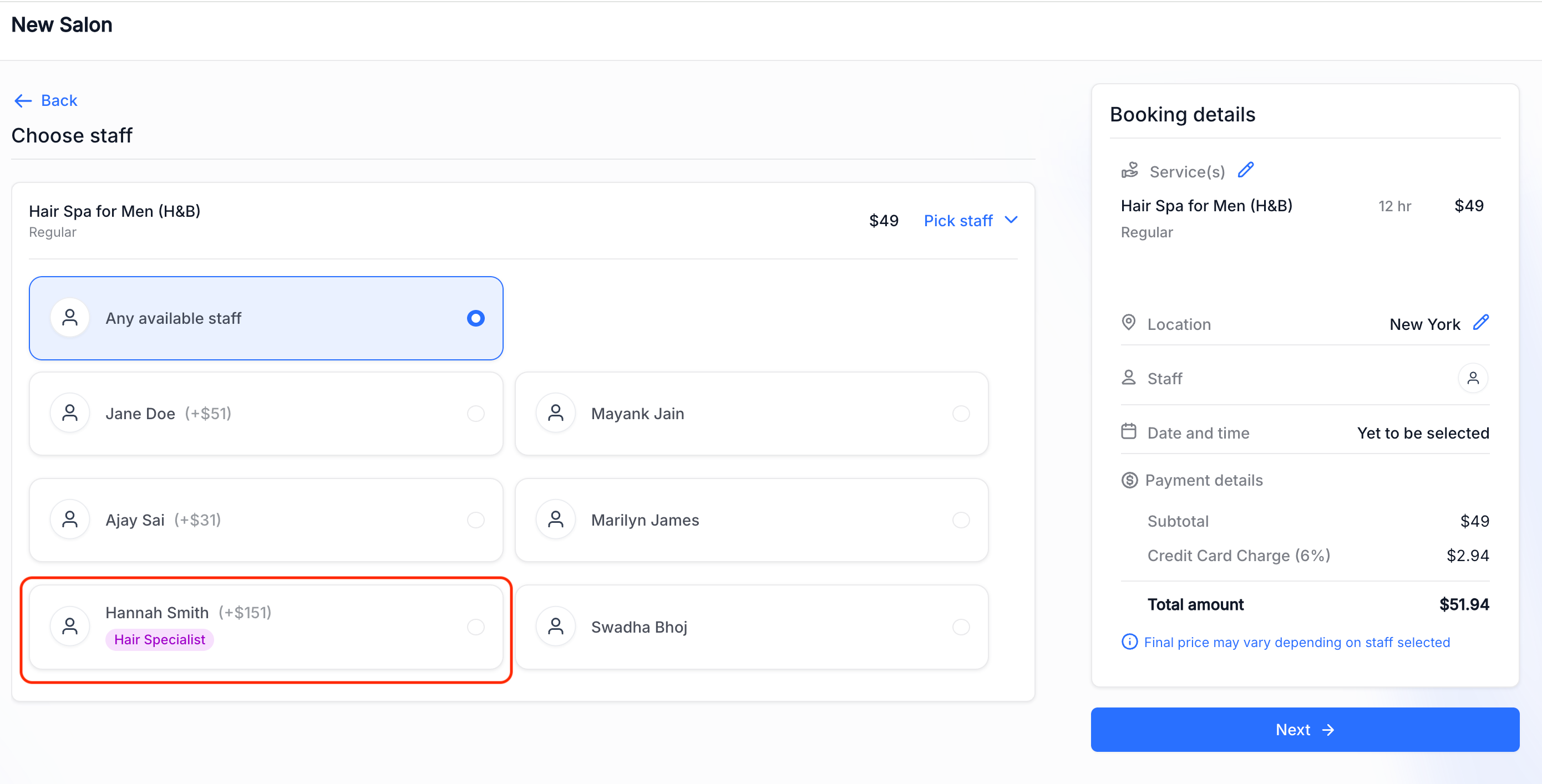
Task: Click the Services hand icon in Booking details
Action: (1129, 171)
